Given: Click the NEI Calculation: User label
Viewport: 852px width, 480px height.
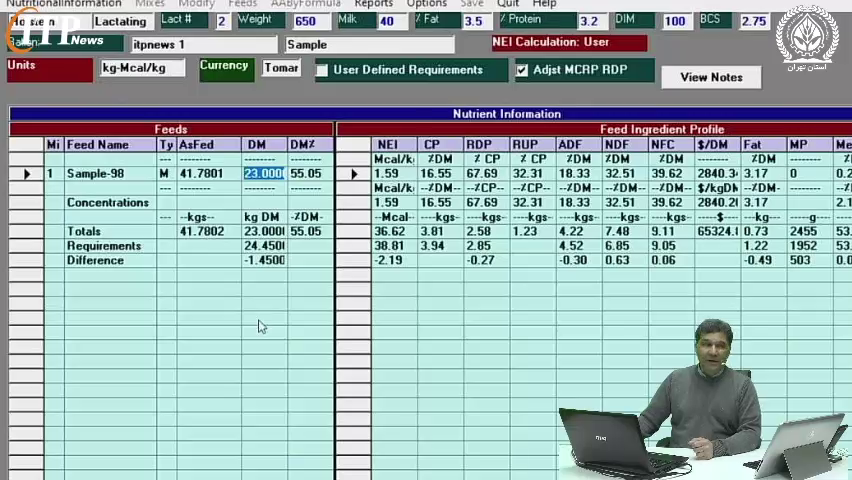Looking at the screenshot, I should [569, 42].
